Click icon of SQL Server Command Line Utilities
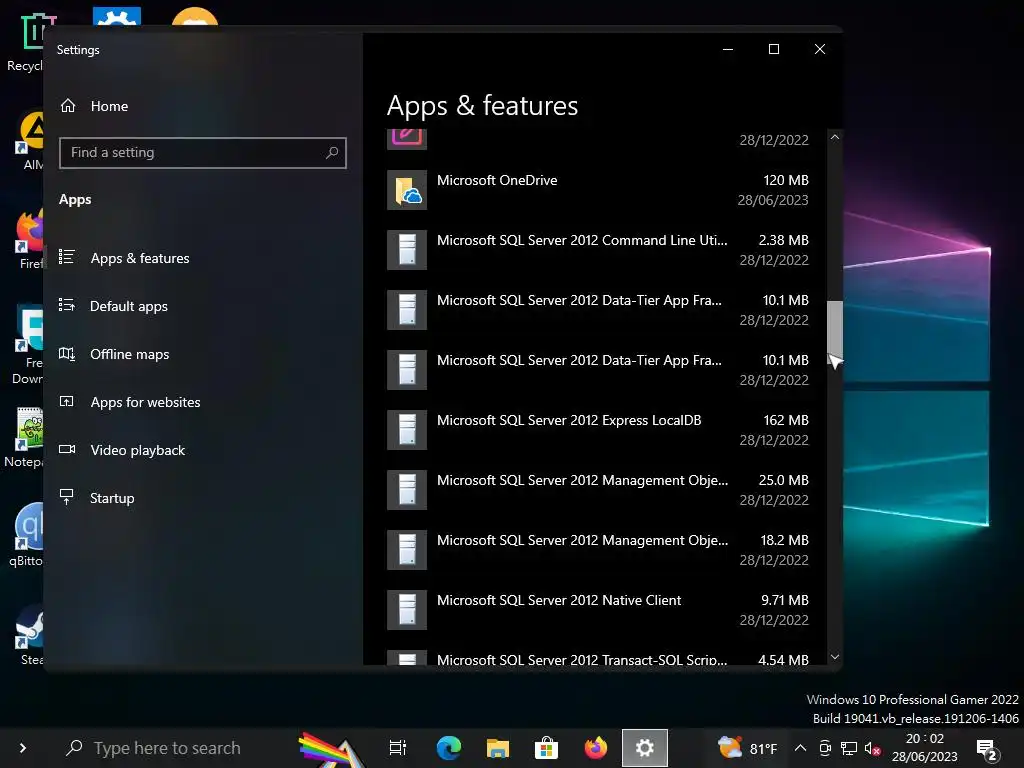This screenshot has height=768, width=1024. click(407, 250)
